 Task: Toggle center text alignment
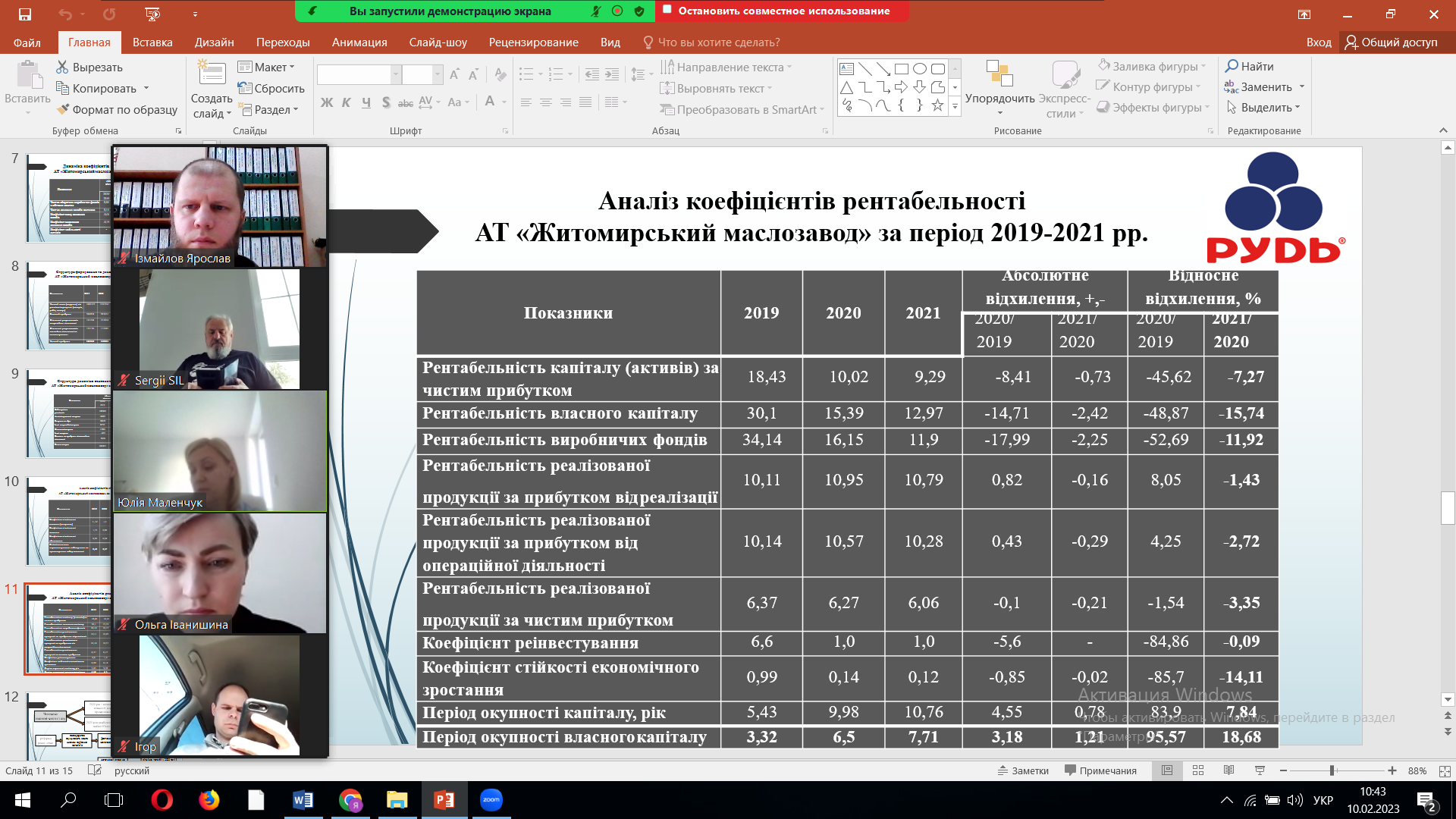coord(545,102)
